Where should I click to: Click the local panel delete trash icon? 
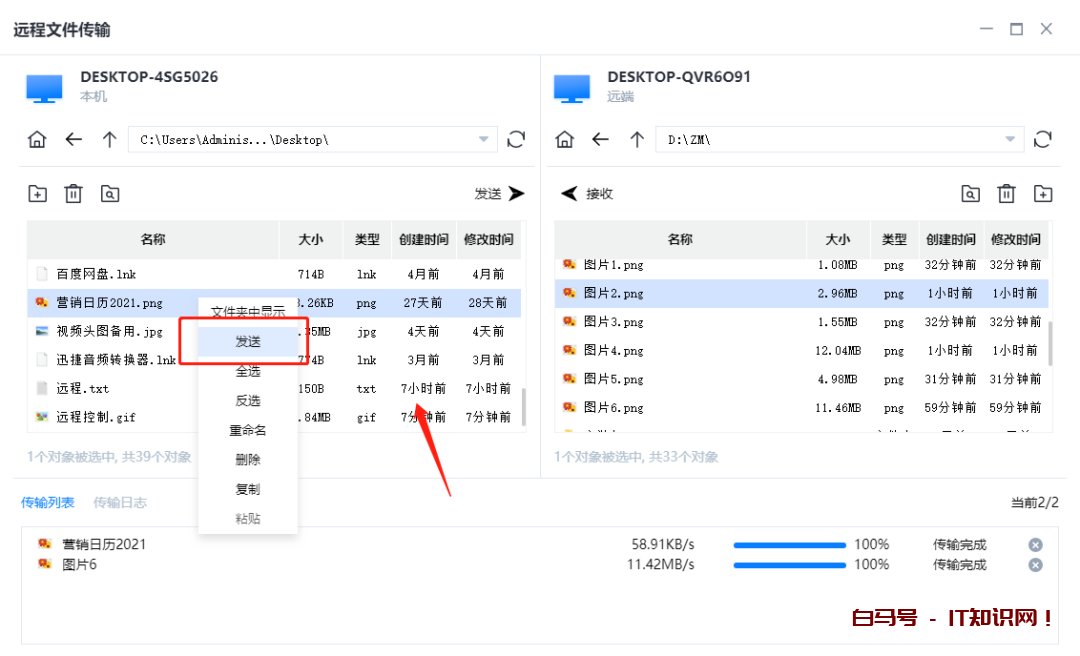(73, 194)
